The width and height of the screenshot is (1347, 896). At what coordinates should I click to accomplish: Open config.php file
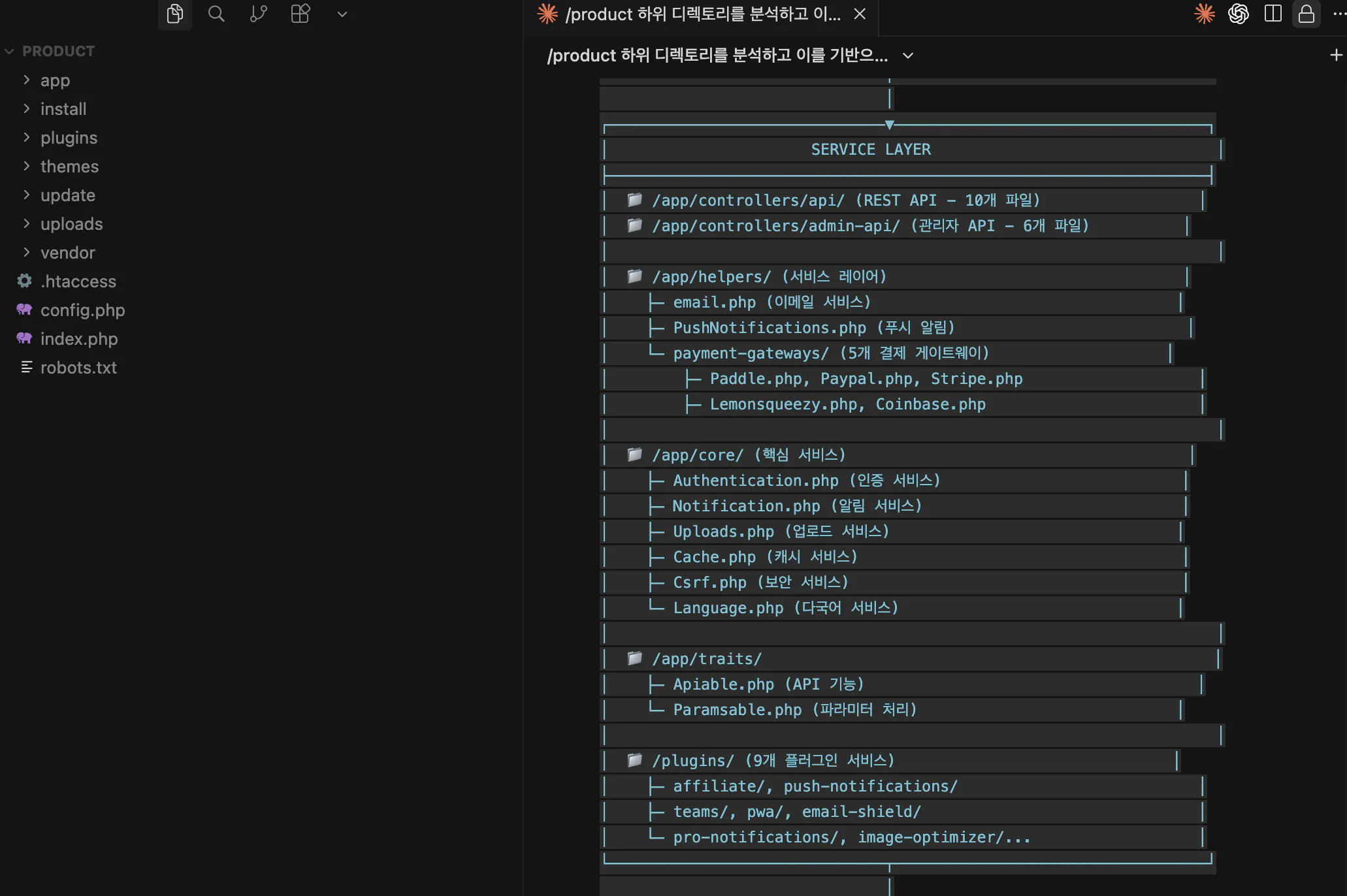(x=82, y=310)
